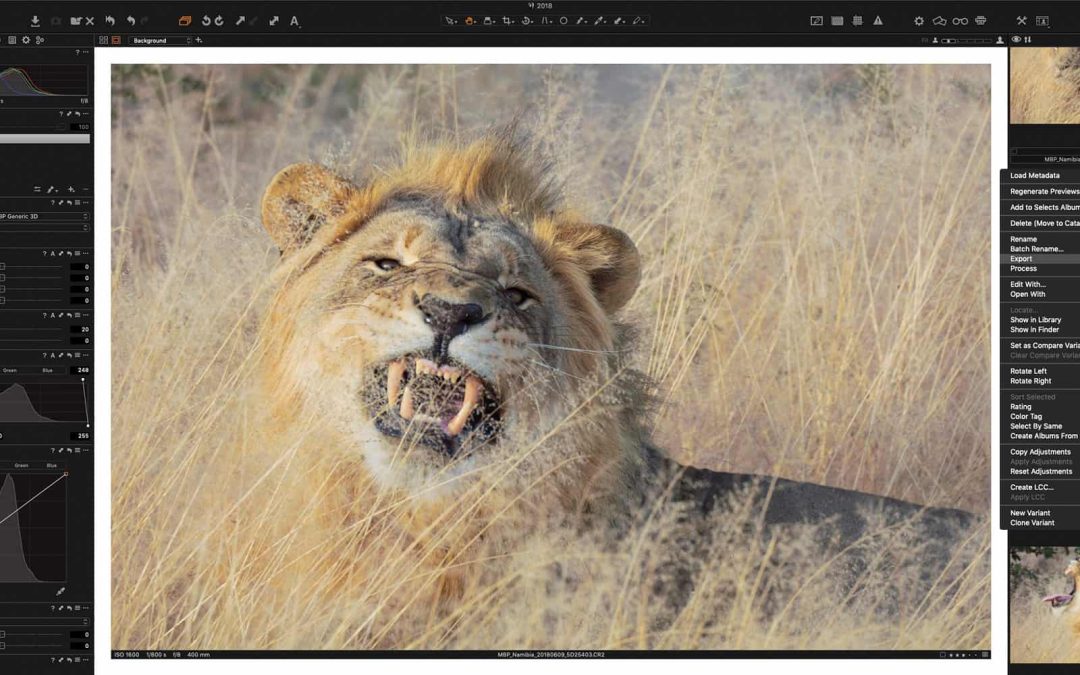
Task: Click the exposure warning triangle icon
Action: [878, 20]
